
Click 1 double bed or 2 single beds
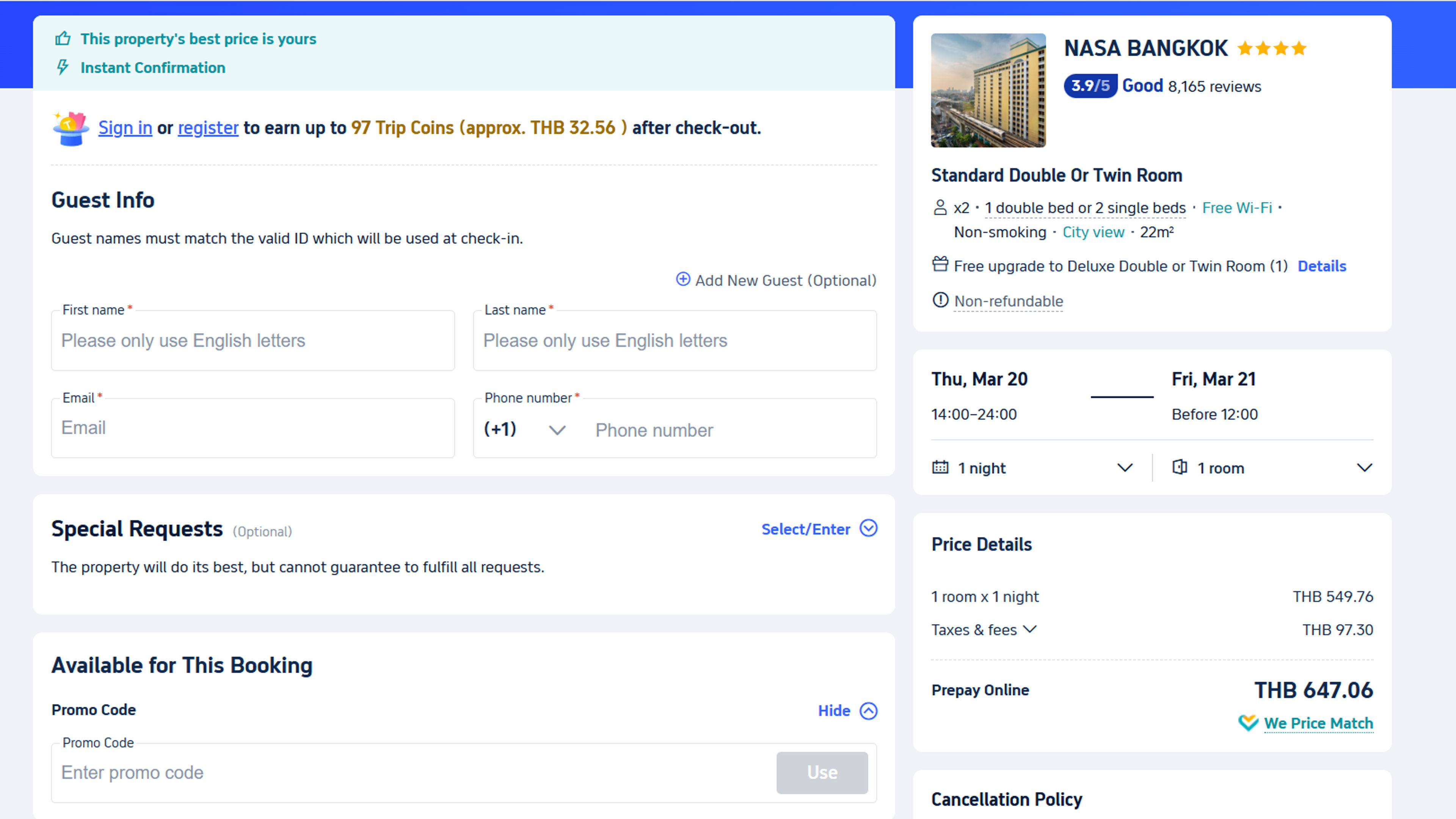point(1085,208)
